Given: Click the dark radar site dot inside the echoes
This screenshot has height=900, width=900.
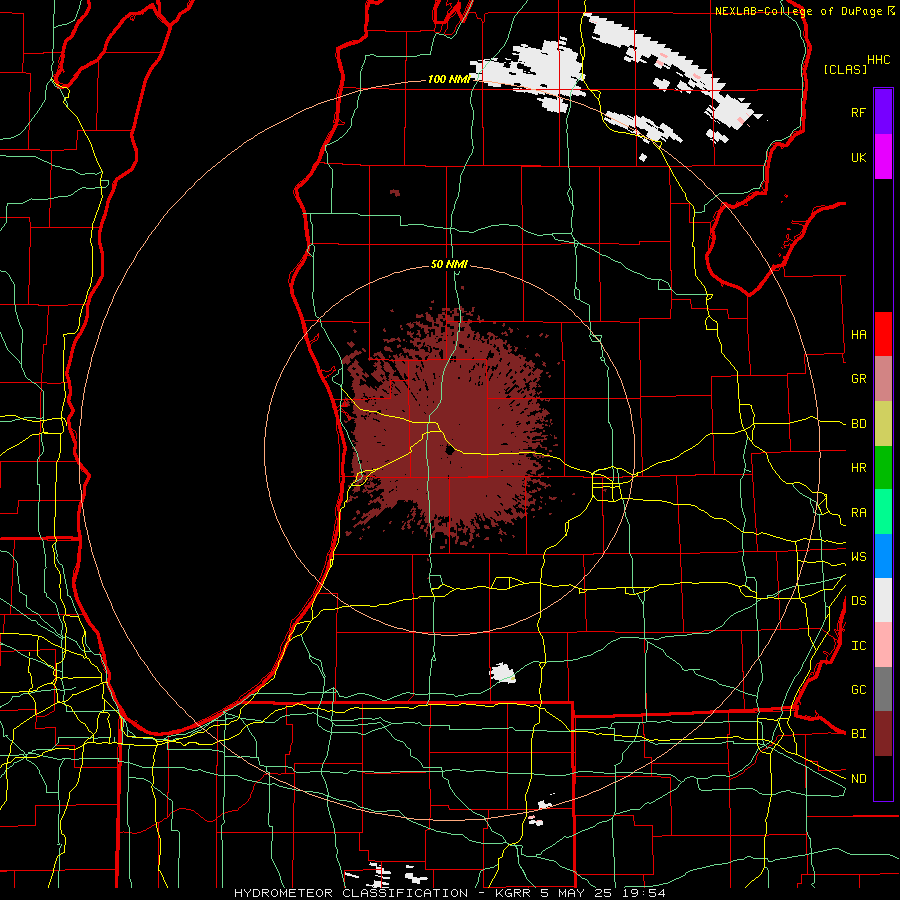Looking at the screenshot, I should point(449,450).
